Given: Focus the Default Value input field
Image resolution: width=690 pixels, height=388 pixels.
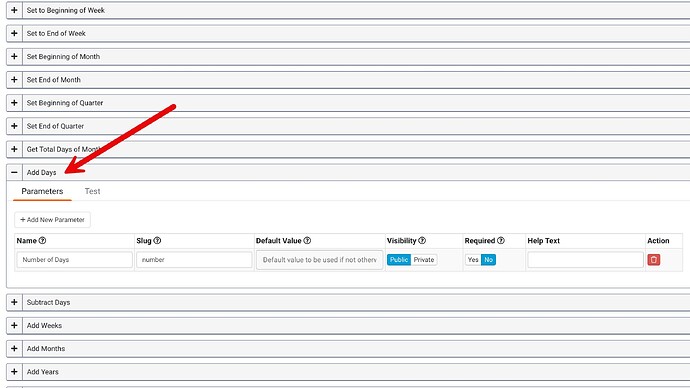Looking at the screenshot, I should [x=319, y=260].
